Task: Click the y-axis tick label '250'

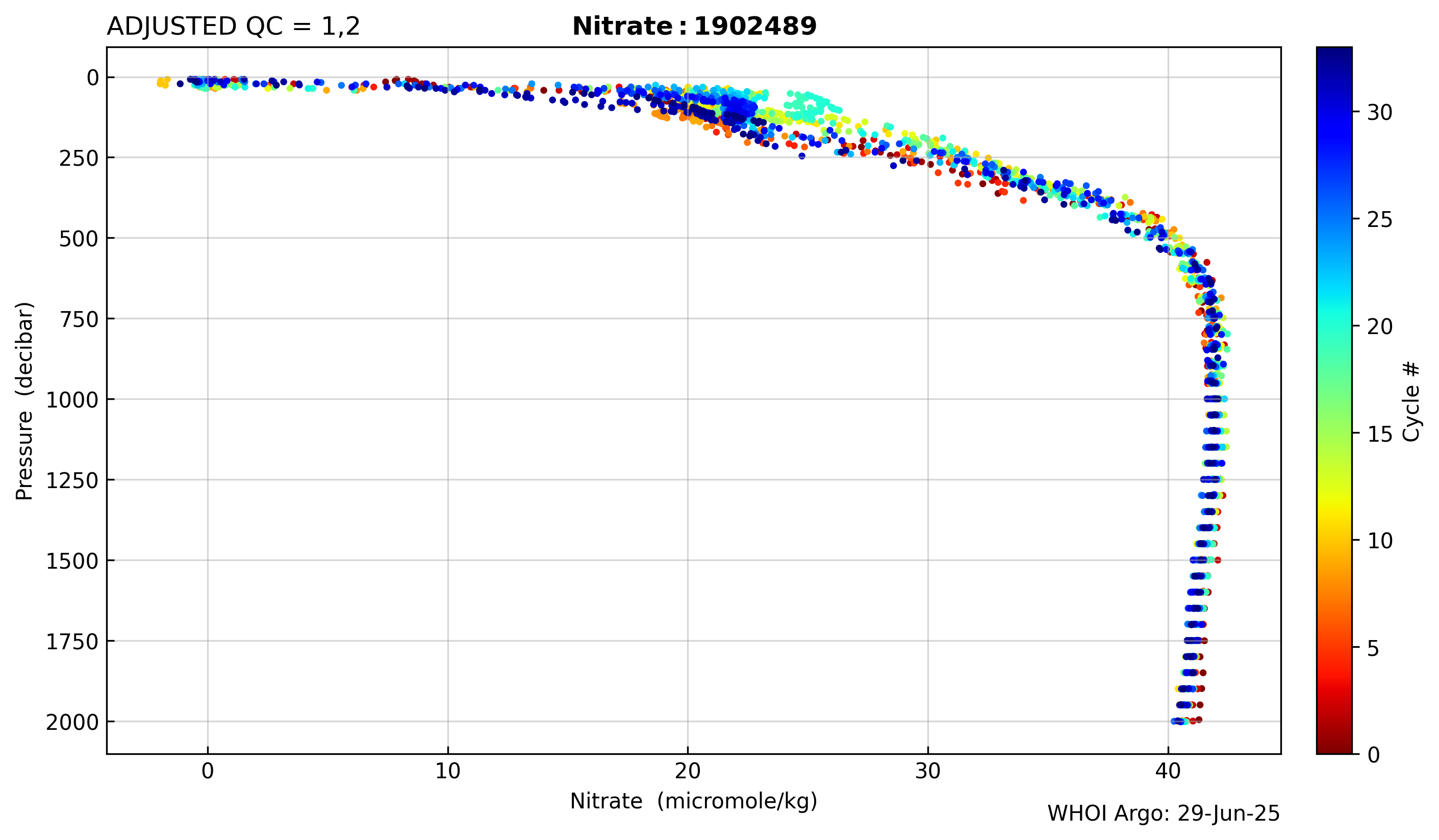Action: [x=79, y=159]
